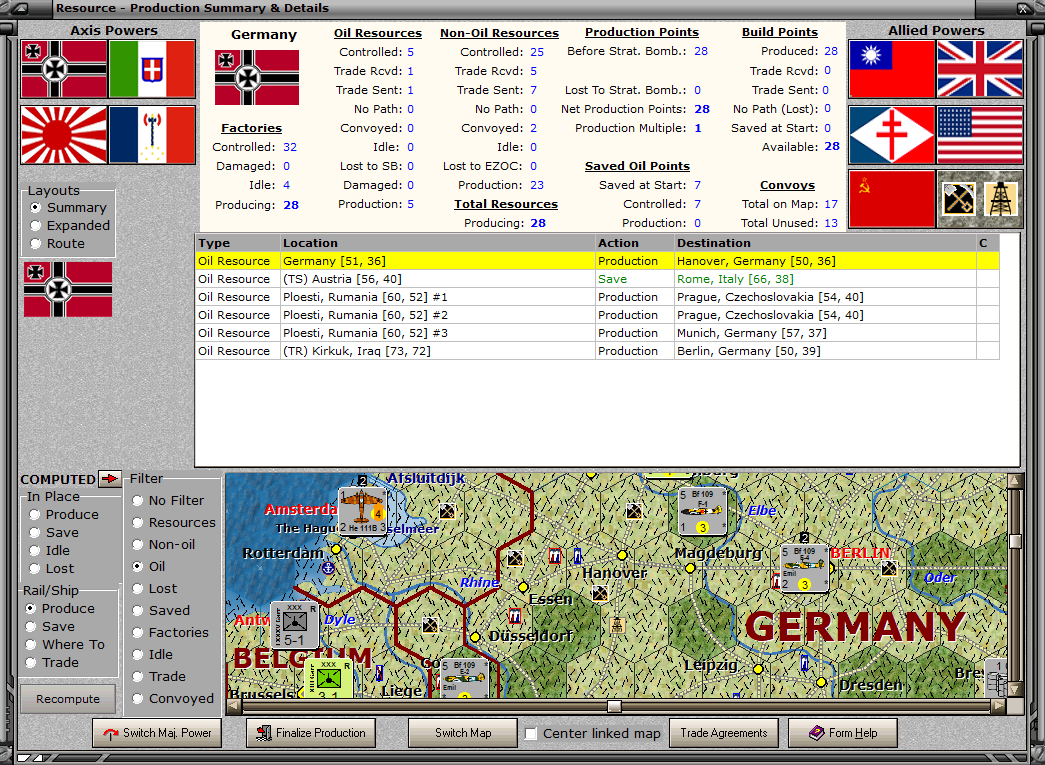Select In Place Produce option

click(64, 514)
